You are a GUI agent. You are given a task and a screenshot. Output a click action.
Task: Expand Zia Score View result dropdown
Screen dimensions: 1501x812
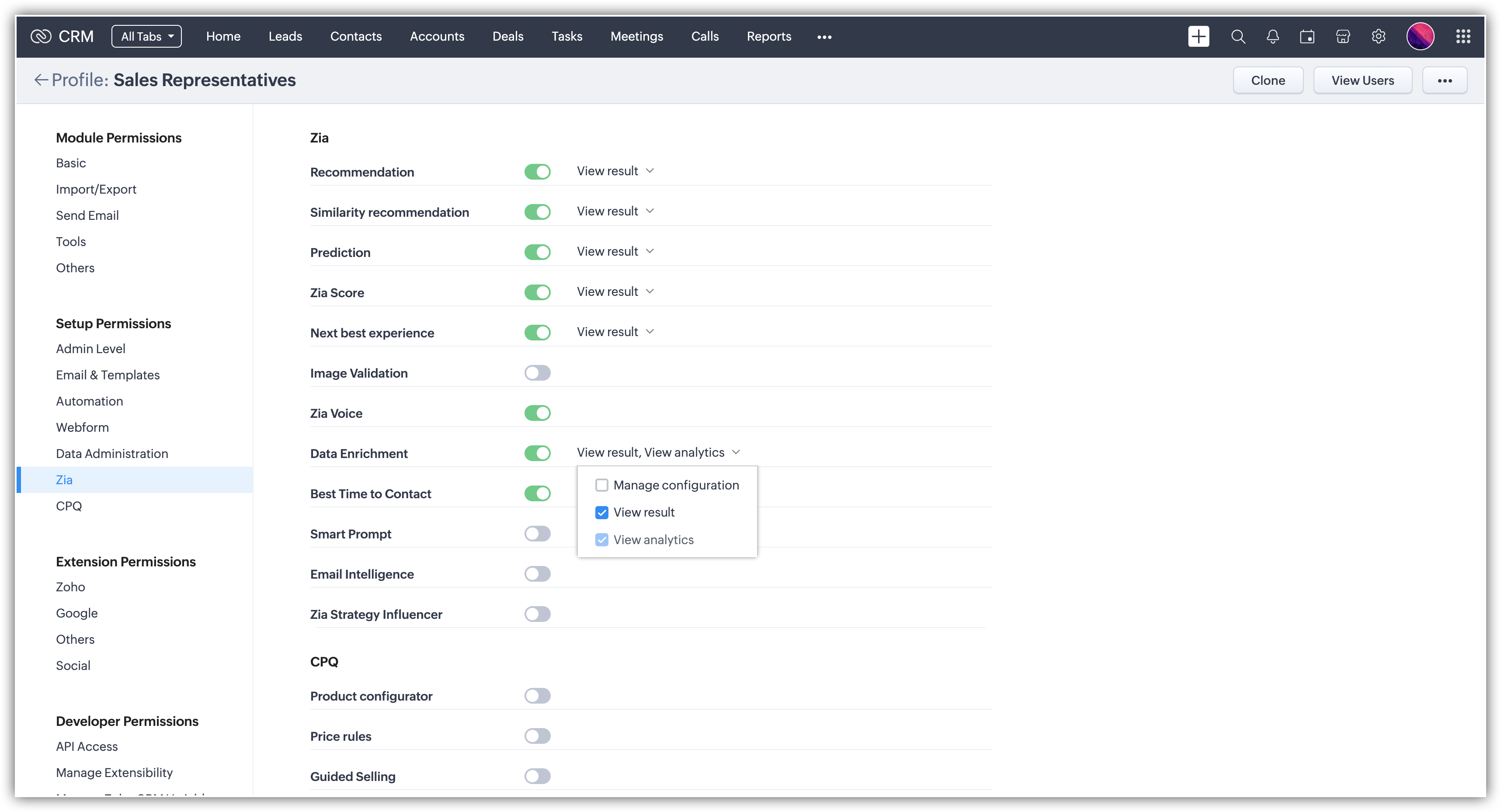click(615, 292)
